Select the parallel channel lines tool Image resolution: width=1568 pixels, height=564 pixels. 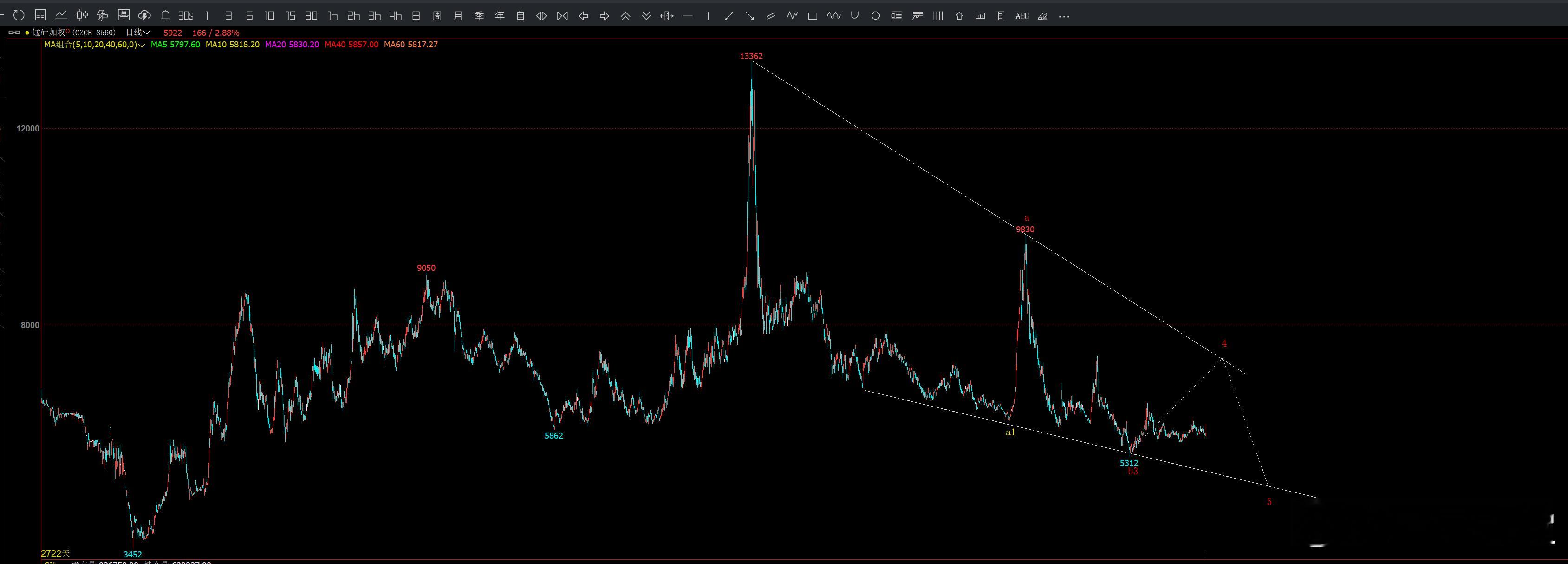click(x=771, y=16)
